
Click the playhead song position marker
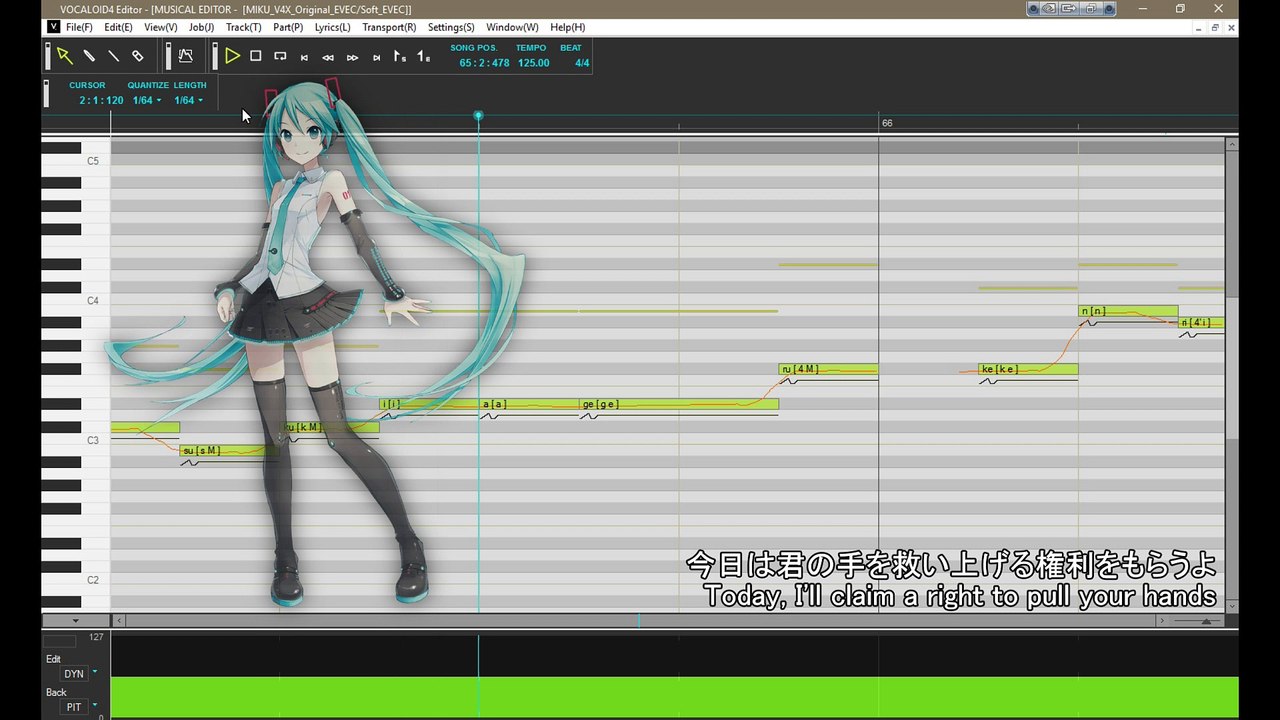pos(478,116)
